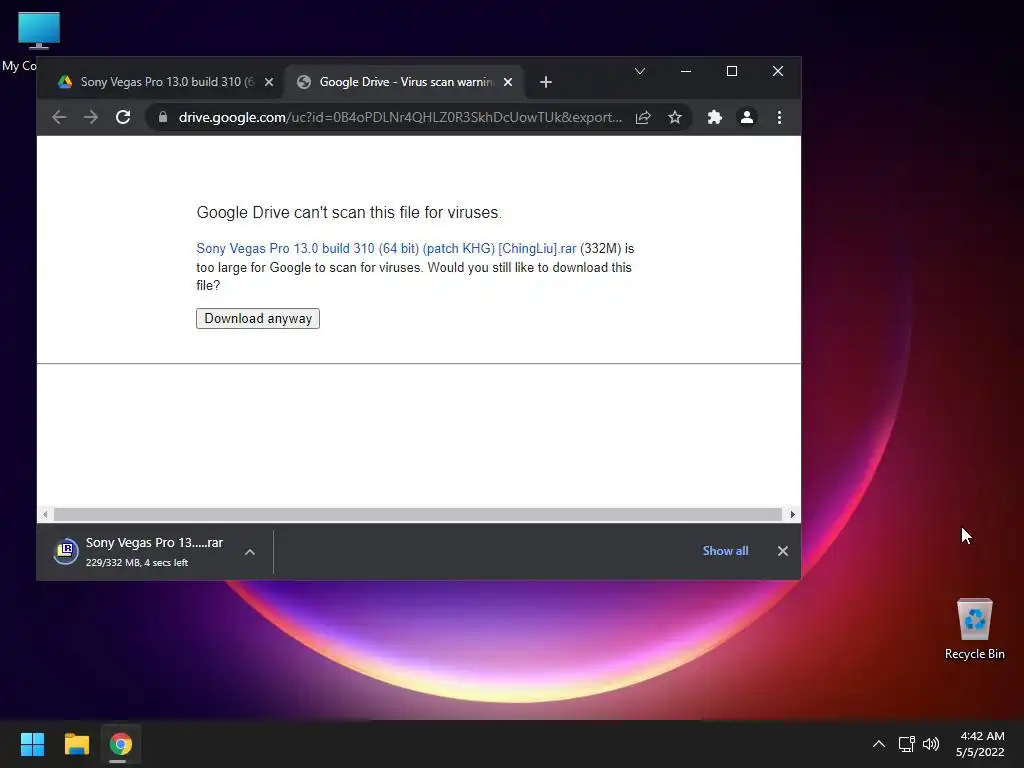Open File Explorer from the taskbar
Image resolution: width=1024 pixels, height=768 pixels.
click(x=76, y=744)
